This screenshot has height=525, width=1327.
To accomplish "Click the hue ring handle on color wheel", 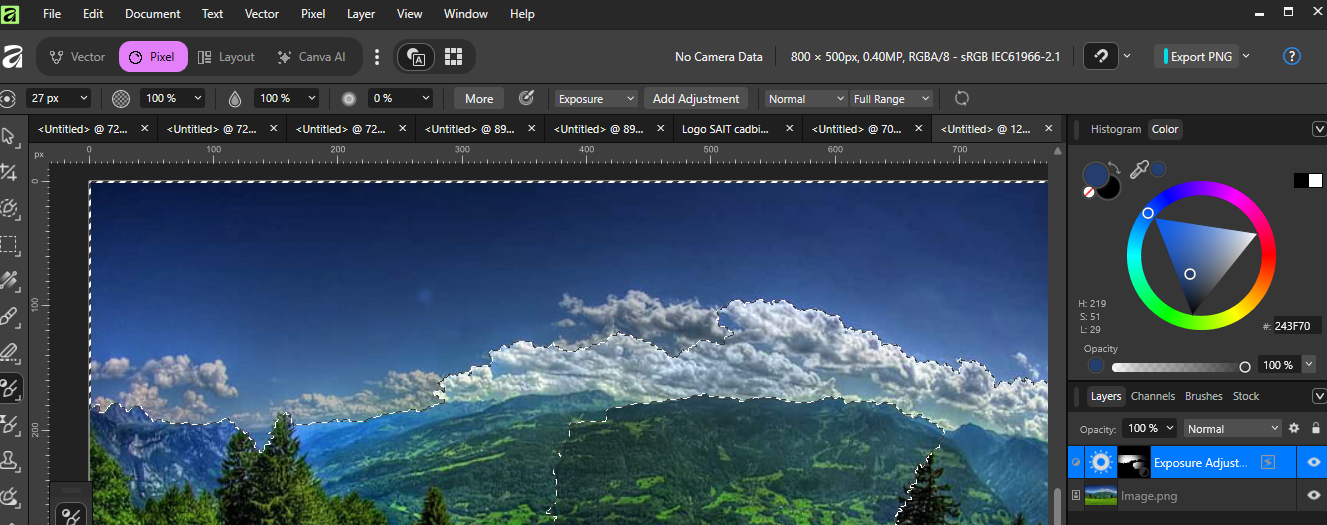I will tap(1148, 213).
